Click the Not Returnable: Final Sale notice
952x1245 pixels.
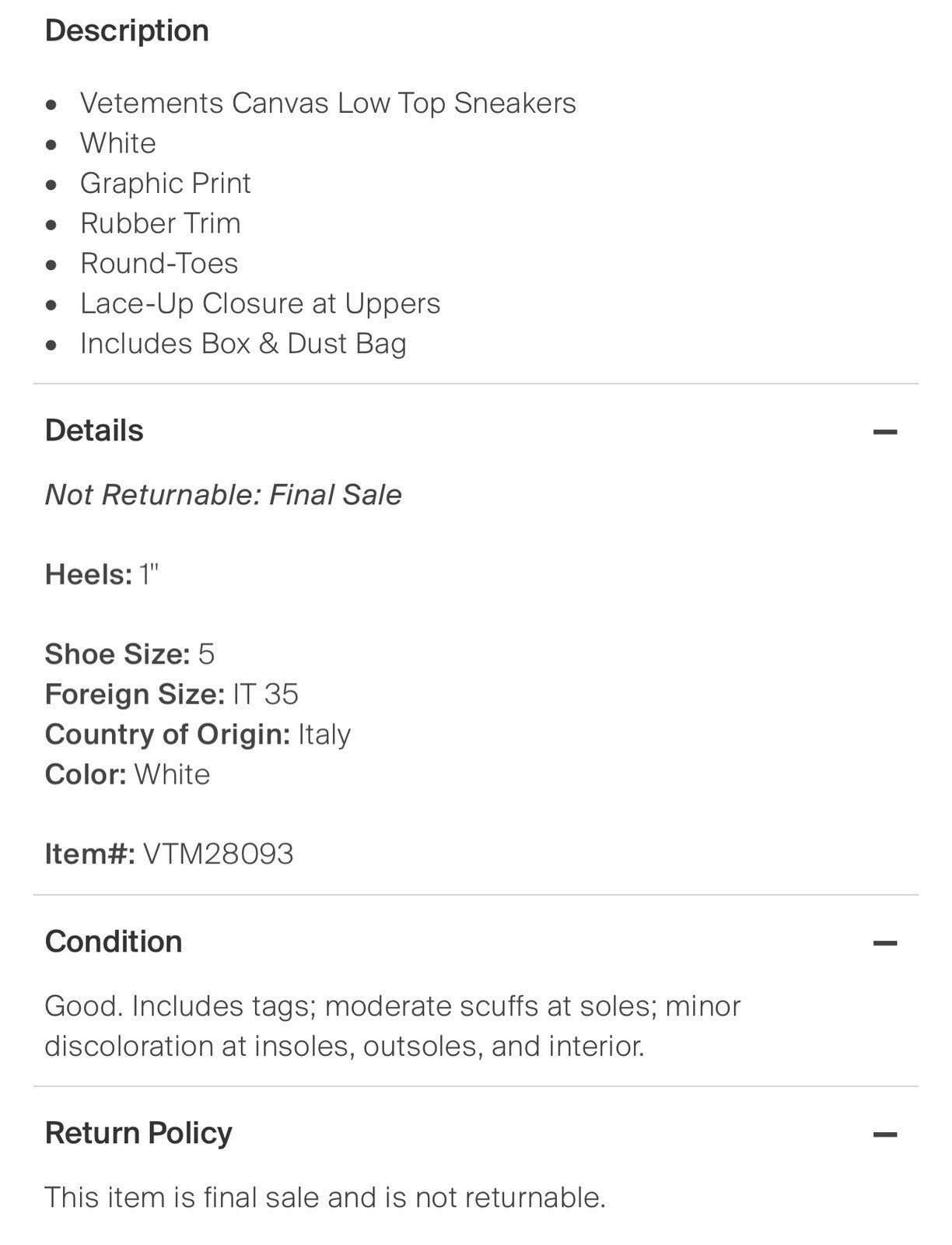click(223, 495)
